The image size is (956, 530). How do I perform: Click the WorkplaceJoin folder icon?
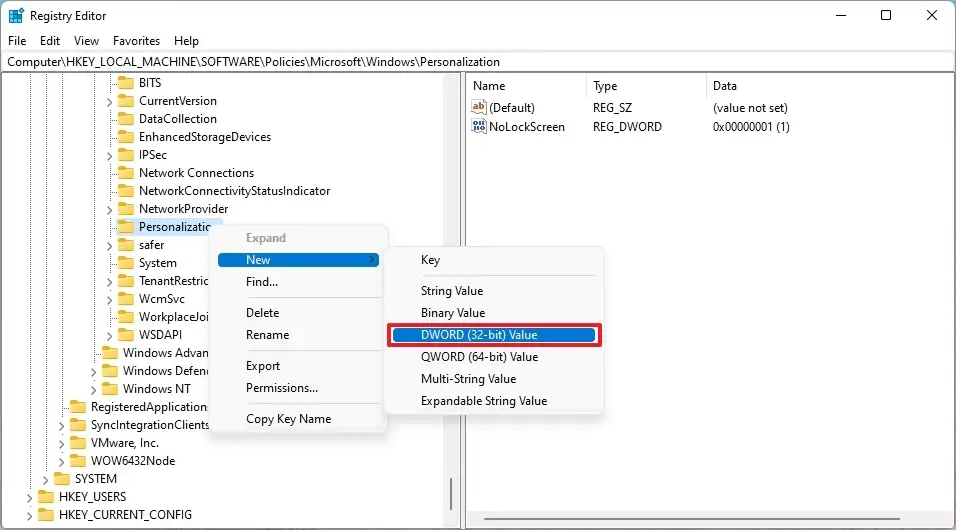pos(126,317)
